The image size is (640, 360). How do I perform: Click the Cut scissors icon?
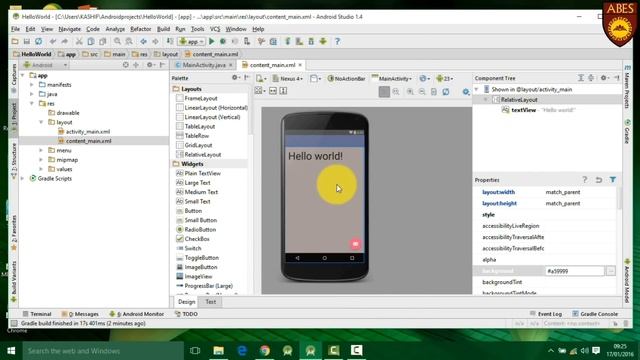[79, 41]
